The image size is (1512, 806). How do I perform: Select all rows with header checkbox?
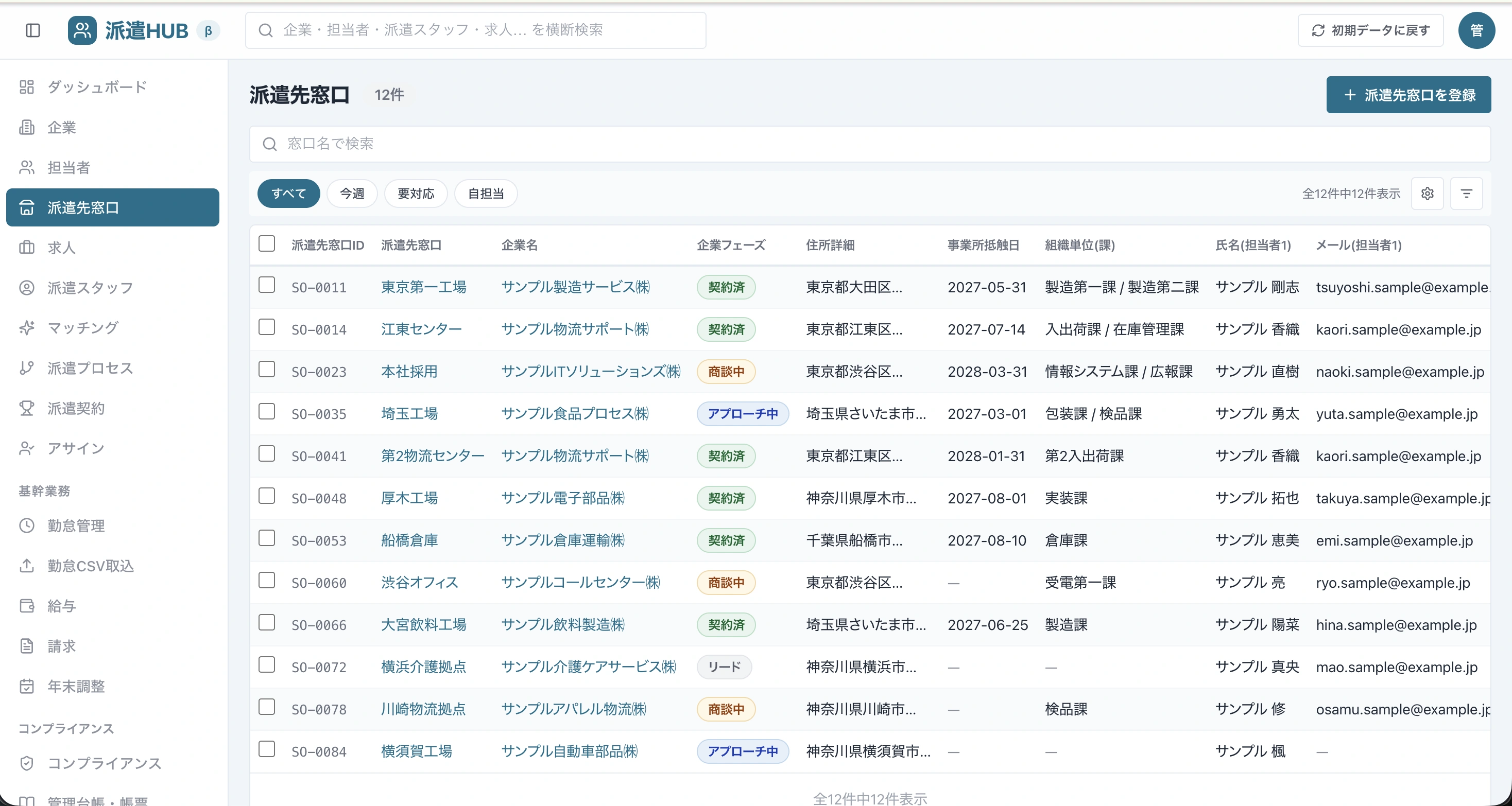click(266, 243)
